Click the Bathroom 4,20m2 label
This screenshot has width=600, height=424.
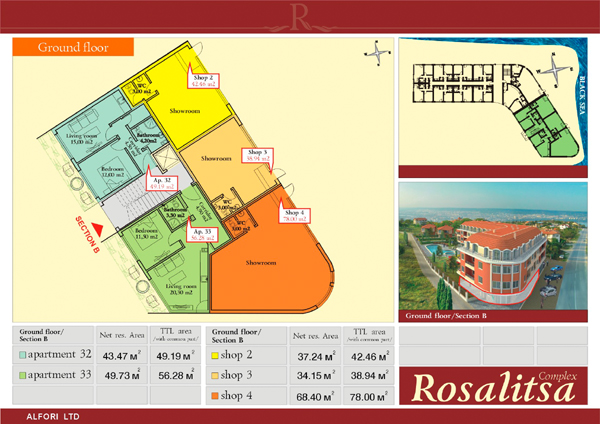tap(148, 138)
